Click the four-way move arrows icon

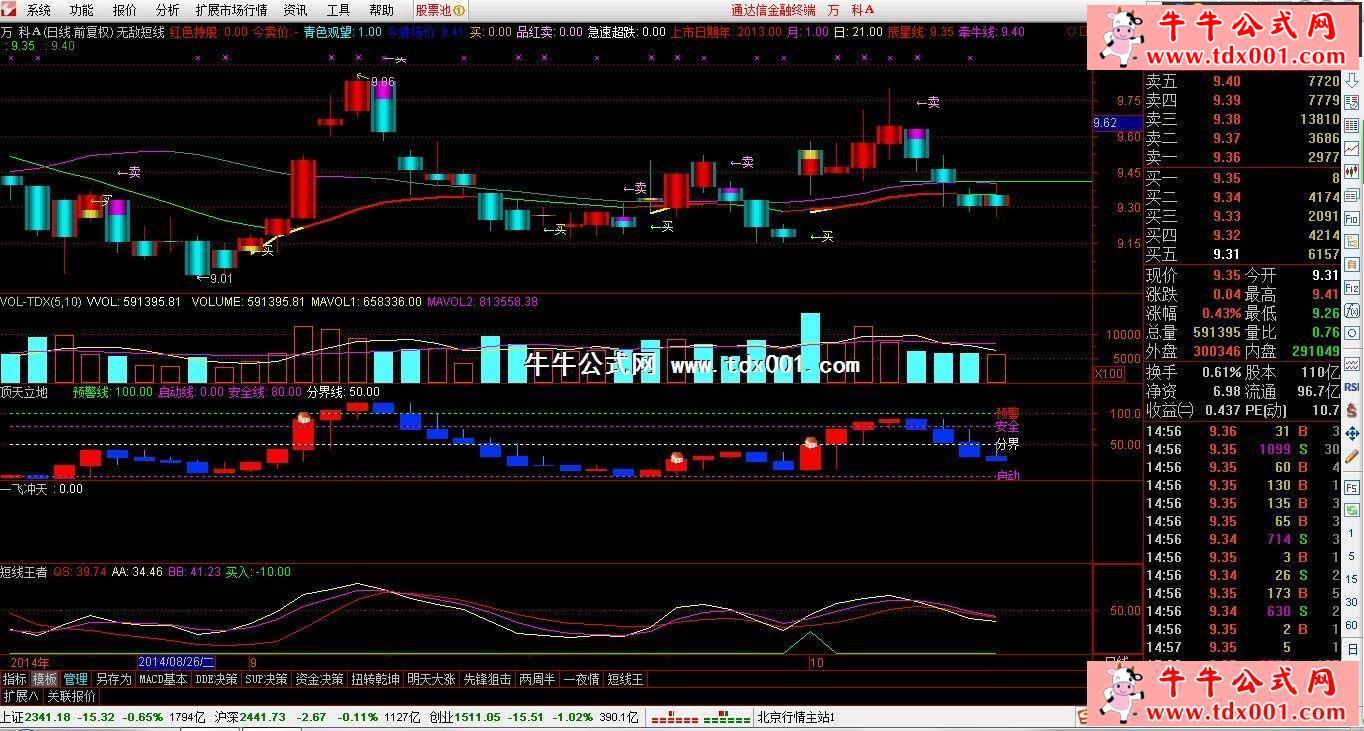coord(1351,433)
